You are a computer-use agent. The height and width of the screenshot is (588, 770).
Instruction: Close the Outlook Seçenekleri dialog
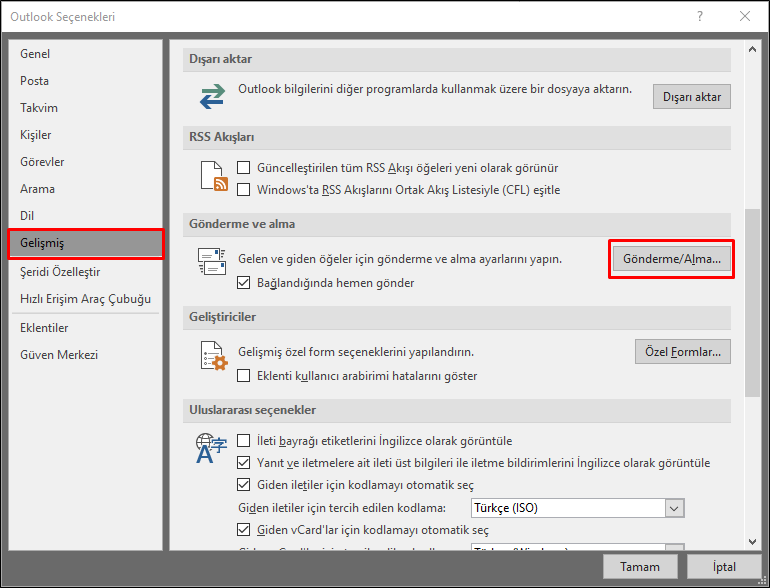(745, 16)
